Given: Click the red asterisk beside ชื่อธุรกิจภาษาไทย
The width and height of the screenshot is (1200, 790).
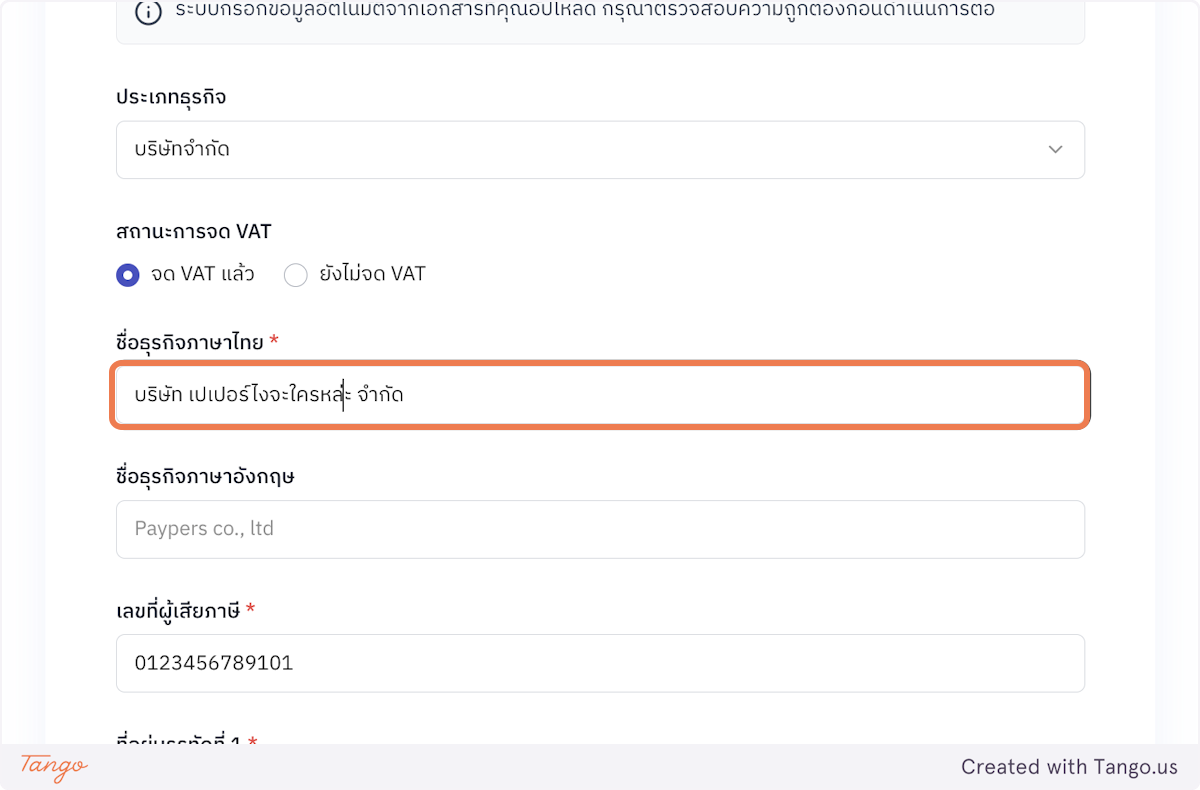Looking at the screenshot, I should [x=273, y=340].
